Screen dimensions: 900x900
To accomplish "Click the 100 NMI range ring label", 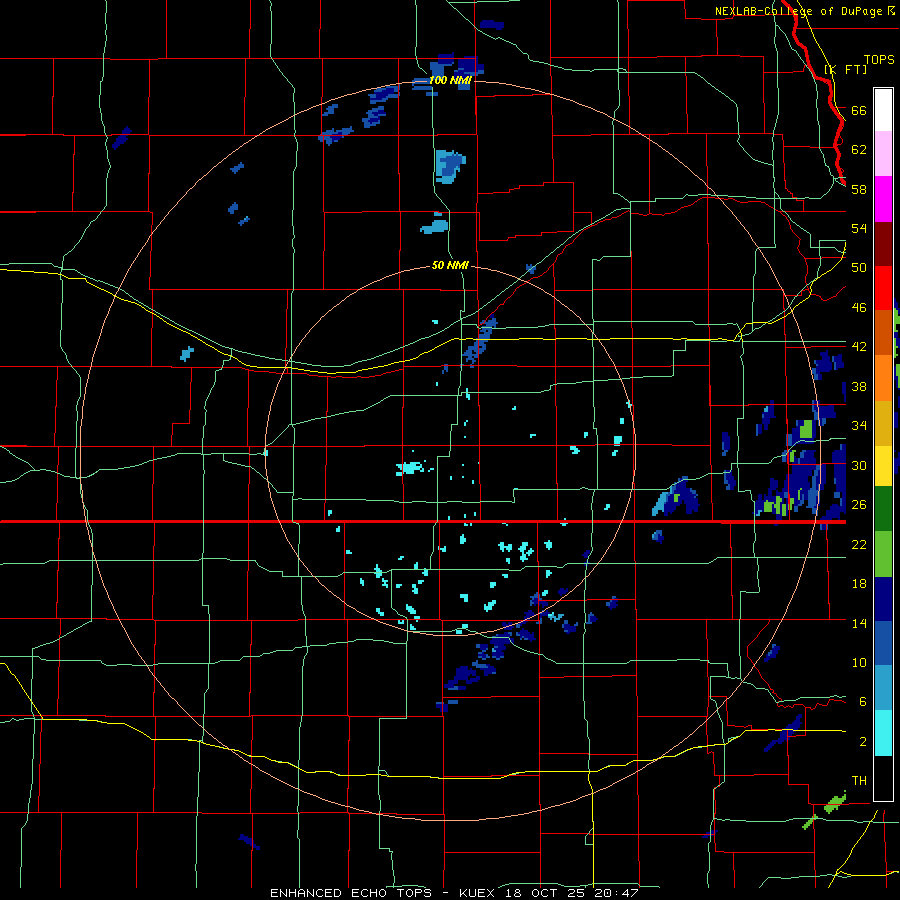I will click(450, 80).
